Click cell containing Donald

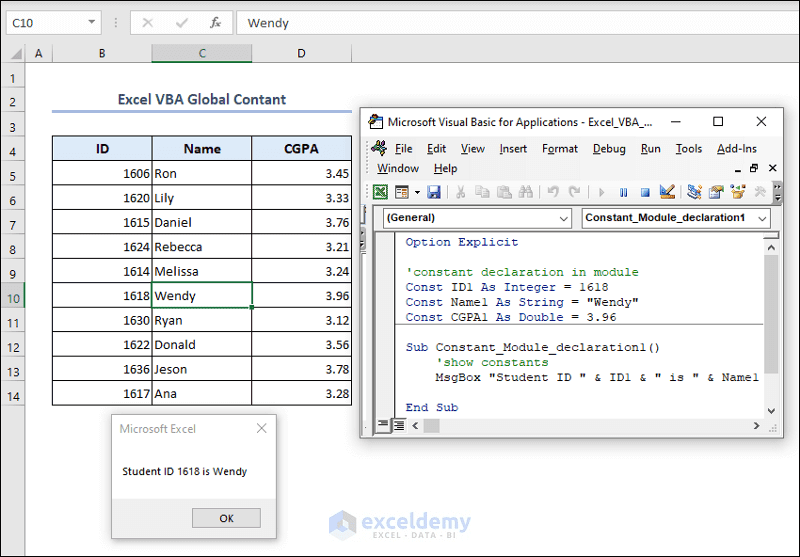click(202, 345)
